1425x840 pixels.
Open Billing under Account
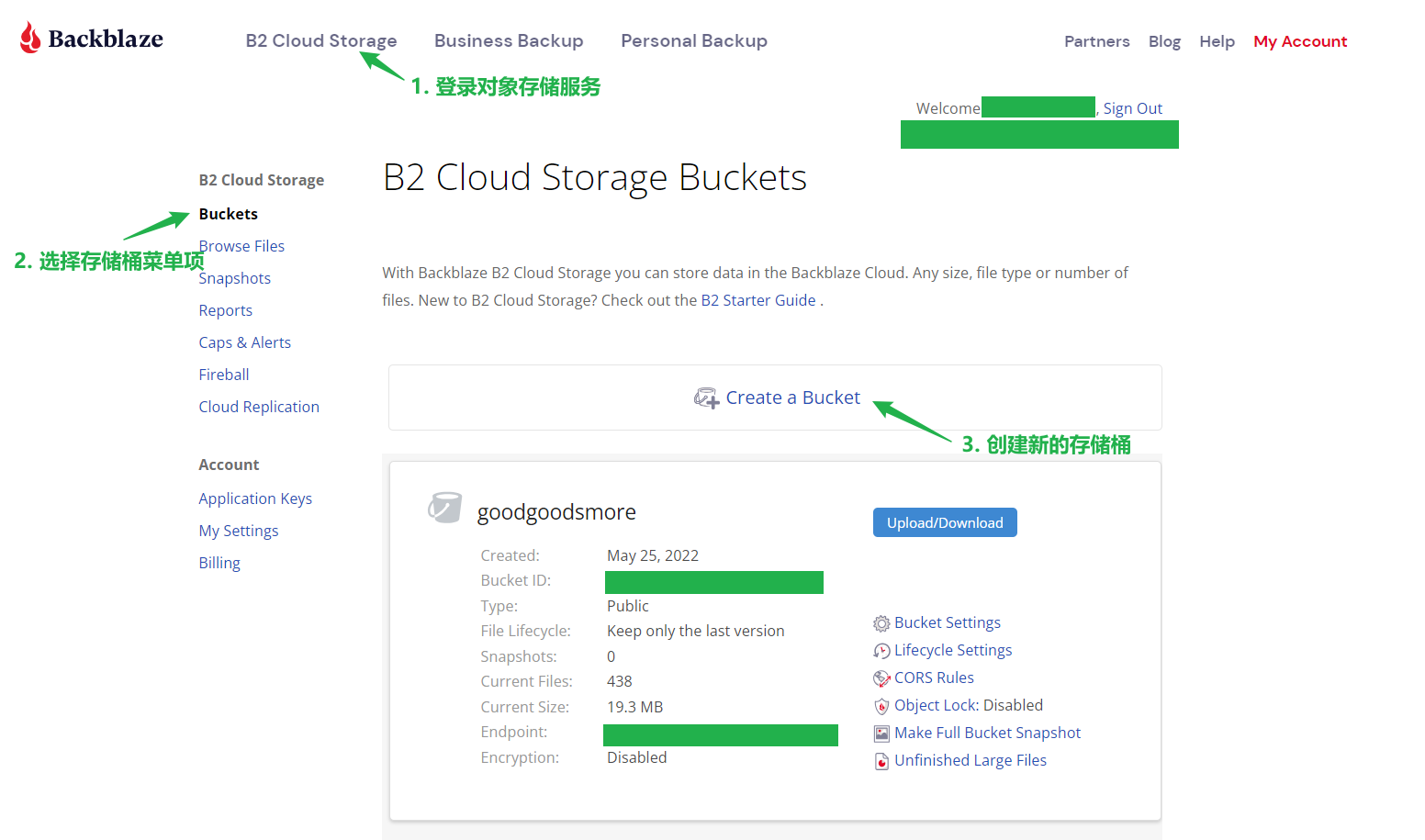pos(219,563)
